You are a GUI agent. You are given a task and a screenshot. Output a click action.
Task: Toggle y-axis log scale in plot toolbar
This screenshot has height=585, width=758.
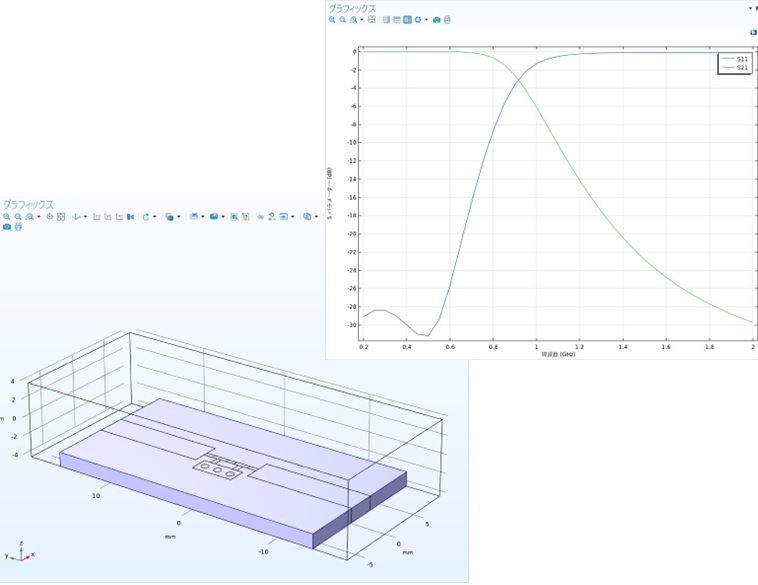(396, 19)
